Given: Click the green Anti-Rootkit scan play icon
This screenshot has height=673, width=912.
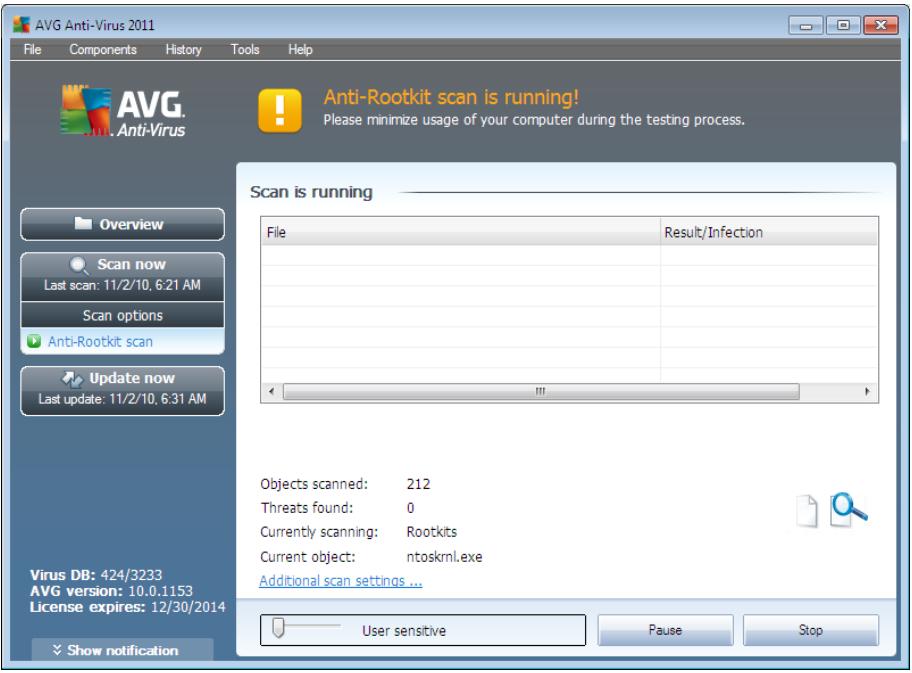Looking at the screenshot, I should click(34, 341).
